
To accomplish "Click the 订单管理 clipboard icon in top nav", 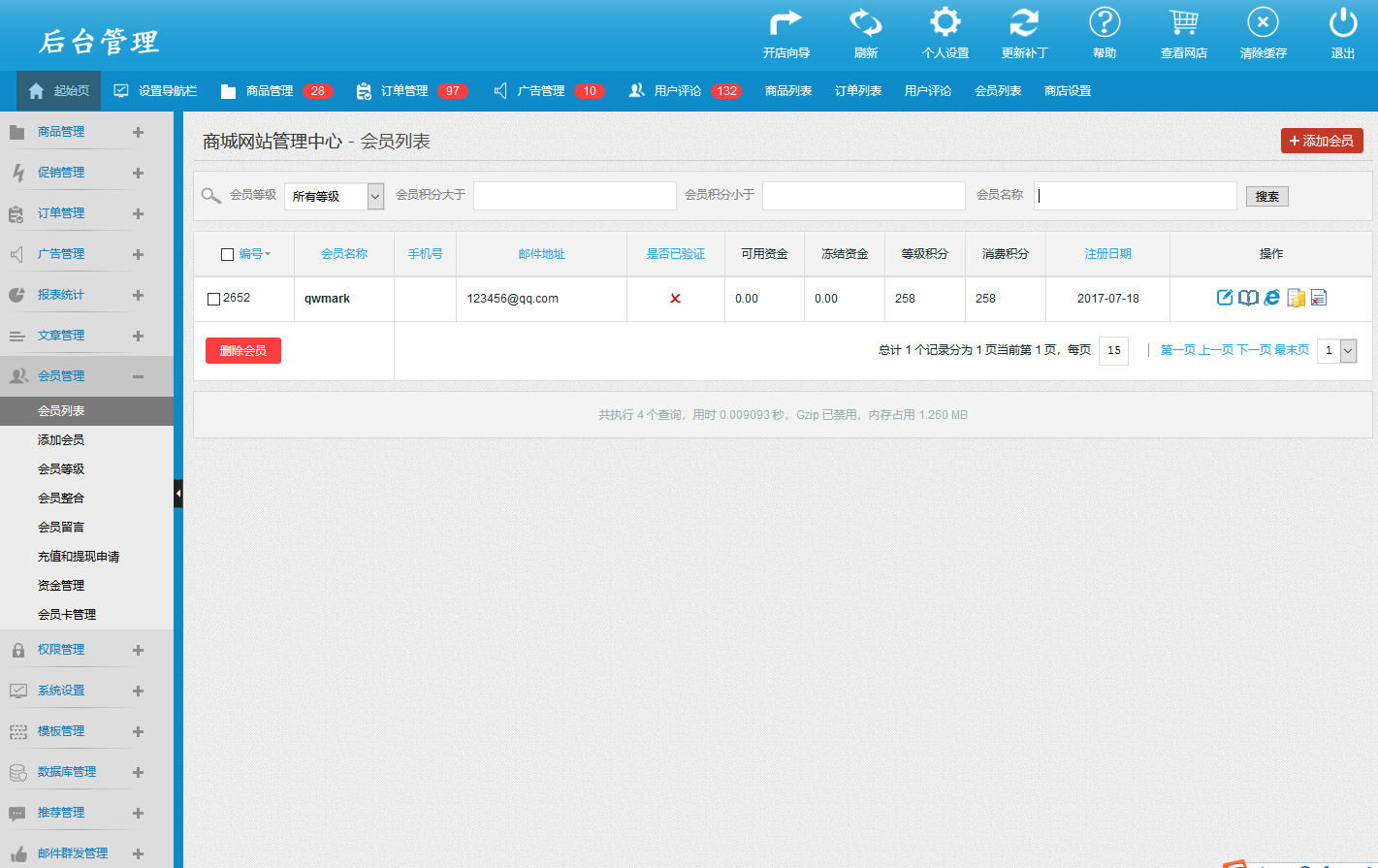I will click(x=364, y=91).
